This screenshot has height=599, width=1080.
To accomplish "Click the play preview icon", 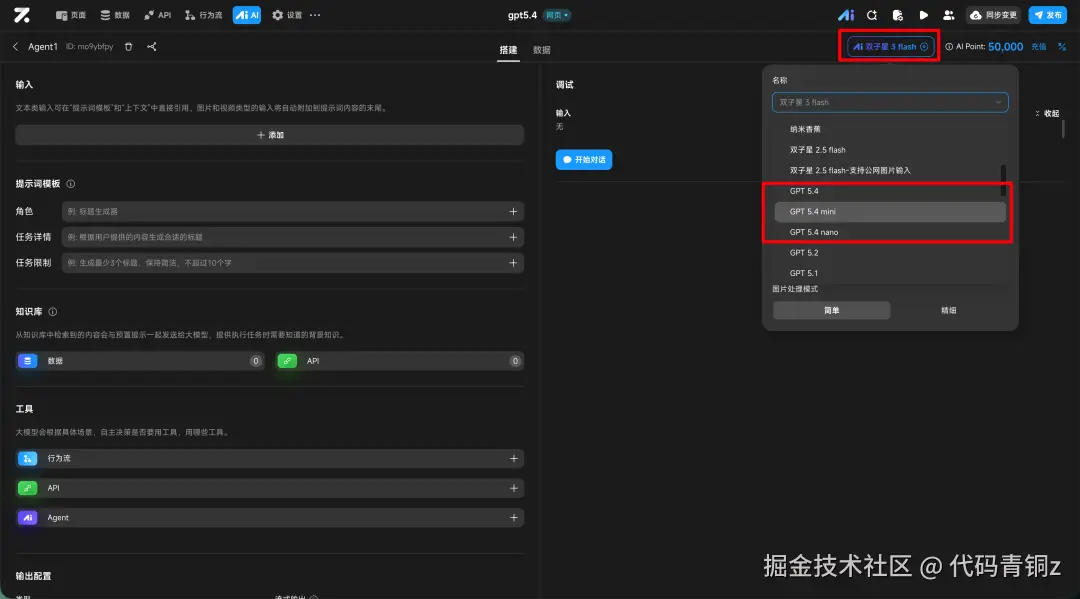I will 923,15.
